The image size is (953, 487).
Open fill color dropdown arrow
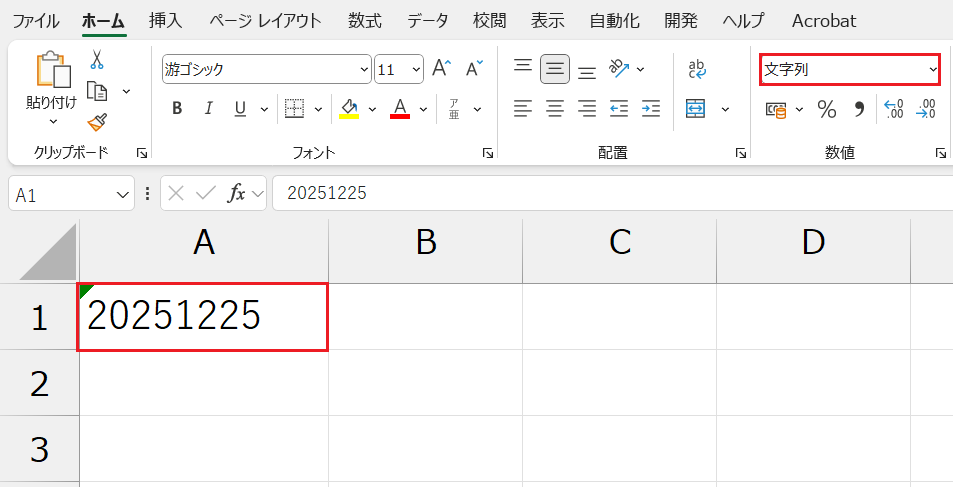coord(373,109)
